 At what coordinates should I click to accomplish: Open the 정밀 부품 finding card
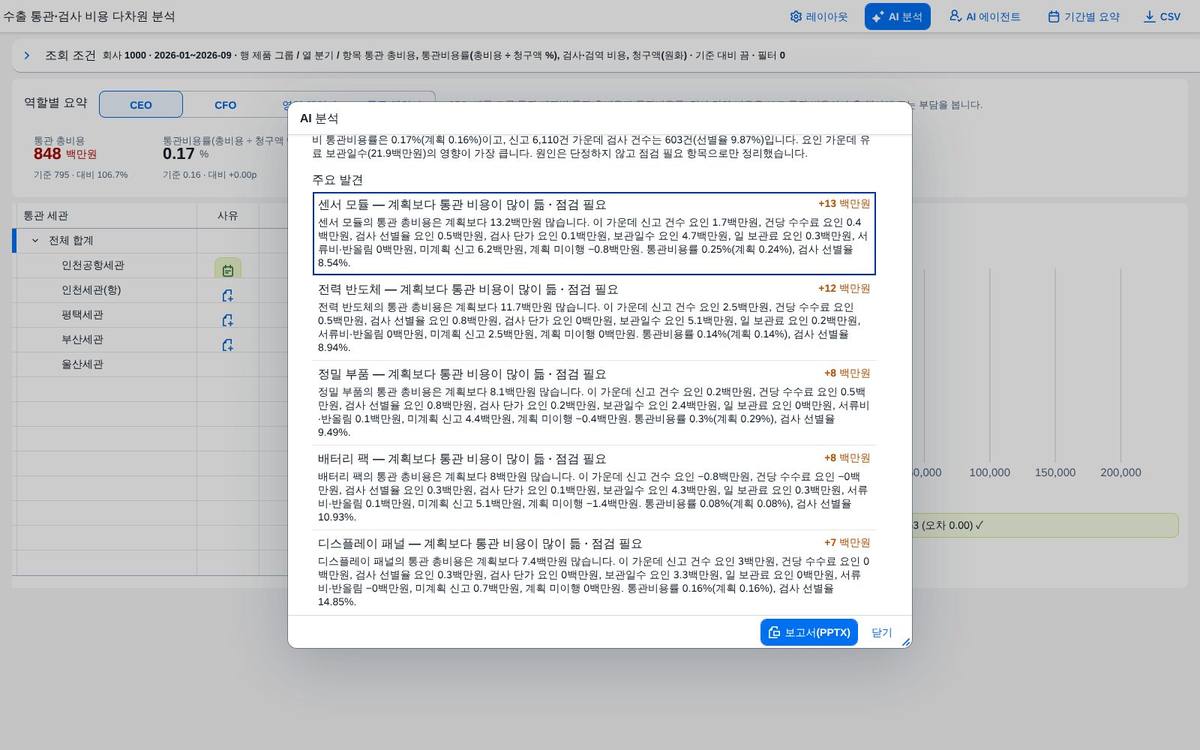tap(594, 402)
